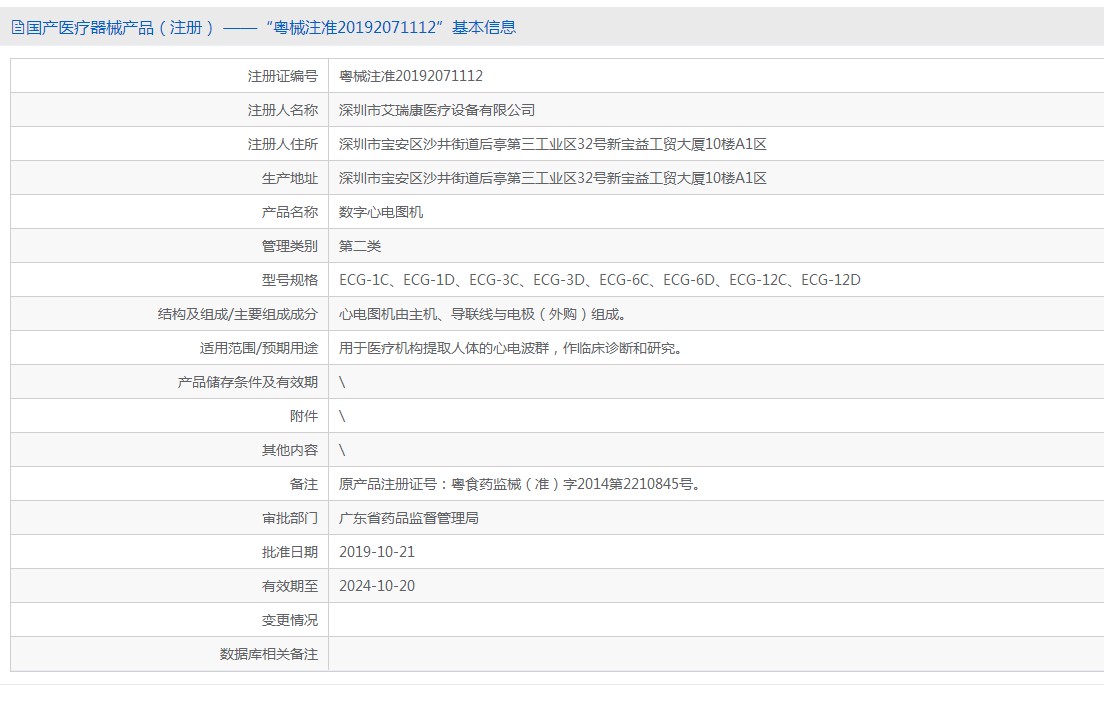Click the 产品储存条件及有效期 label
This screenshot has width=1104, height=703.
pyautogui.click(x=248, y=382)
